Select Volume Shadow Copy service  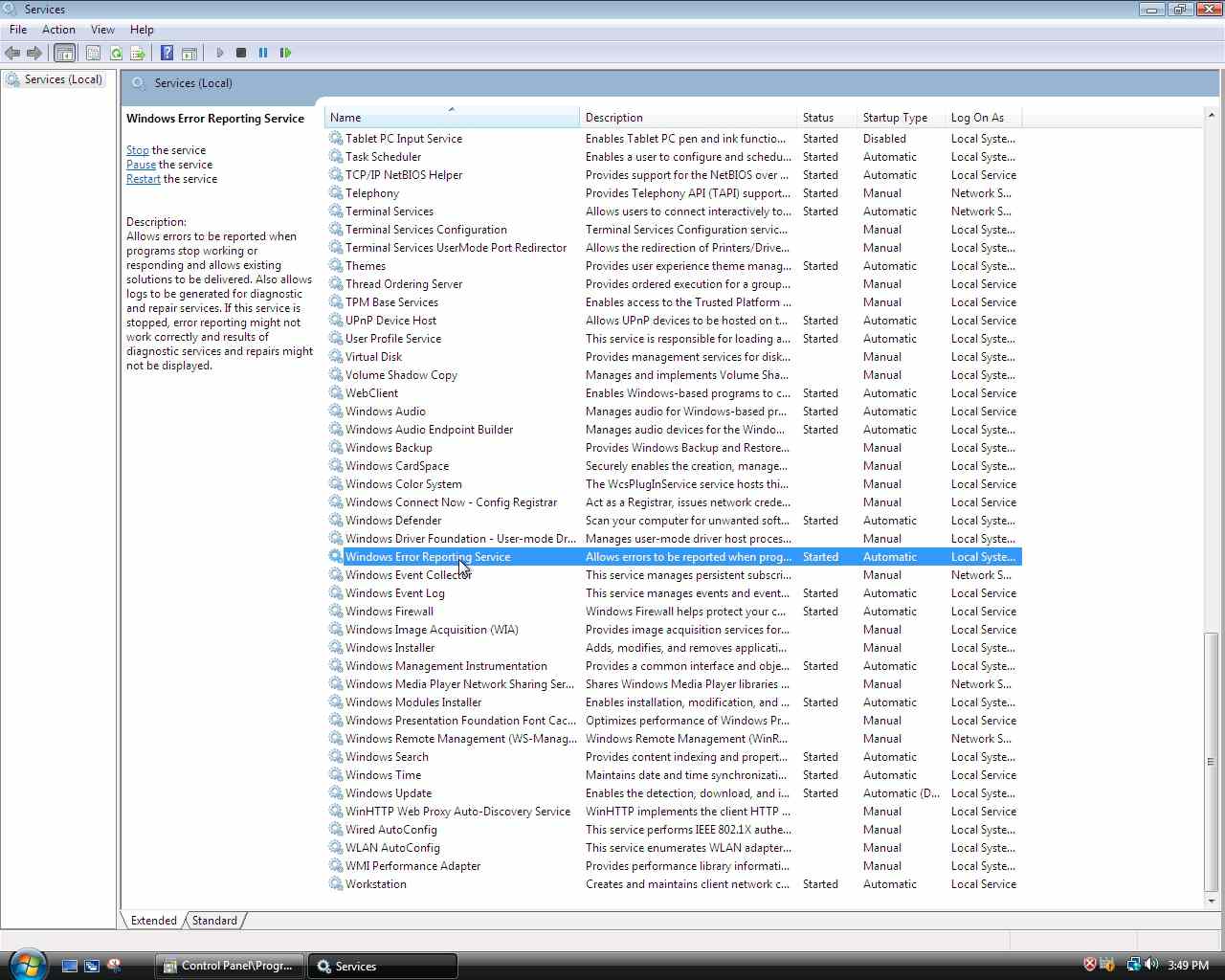tap(674, 375)
